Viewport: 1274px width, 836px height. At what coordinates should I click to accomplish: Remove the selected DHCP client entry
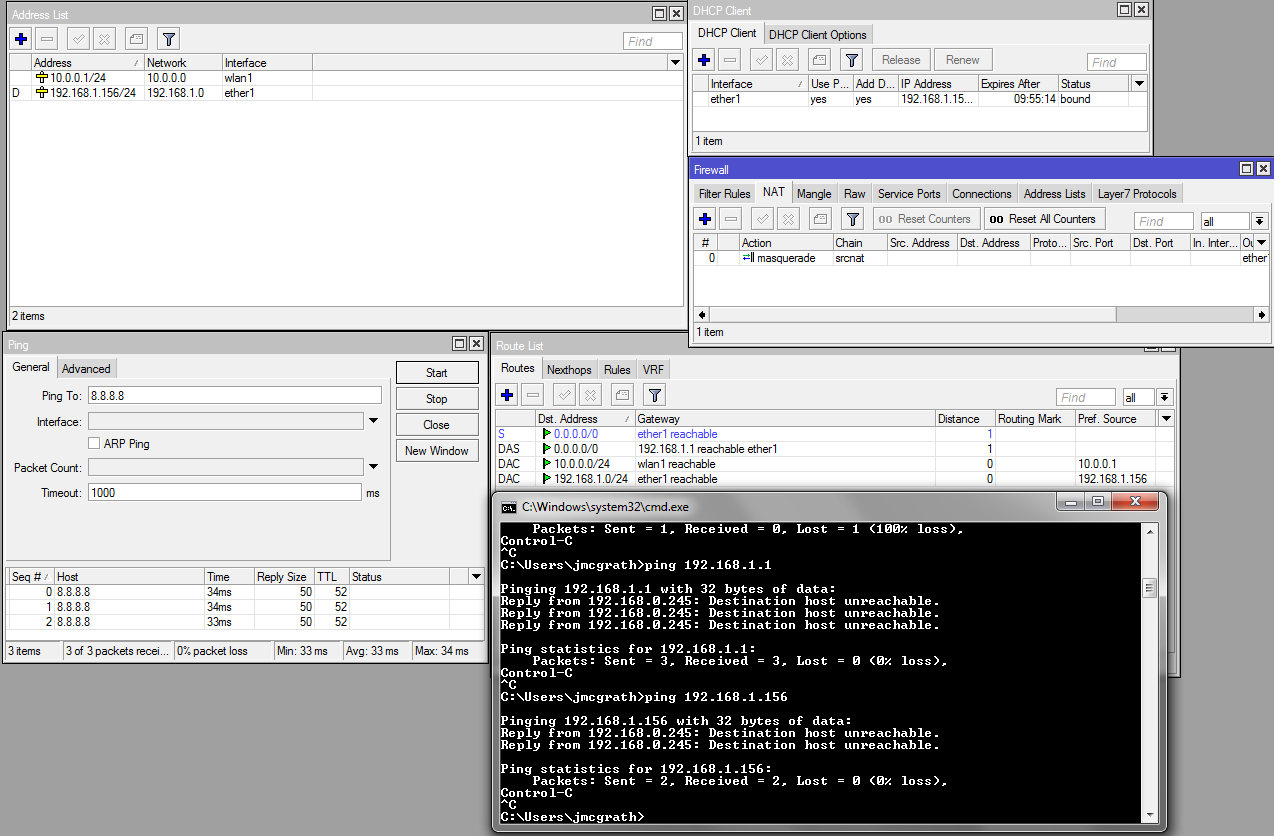(730, 59)
